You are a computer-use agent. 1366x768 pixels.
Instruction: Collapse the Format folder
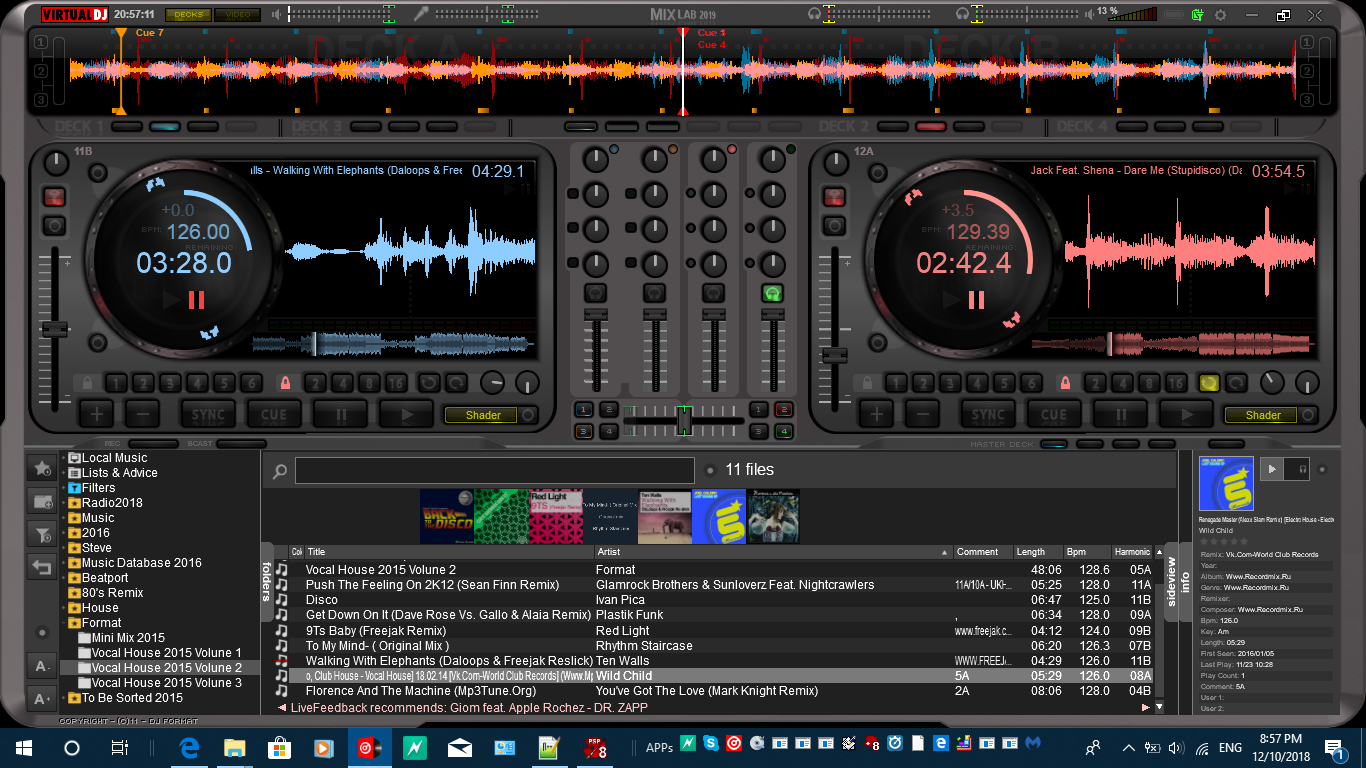63,623
